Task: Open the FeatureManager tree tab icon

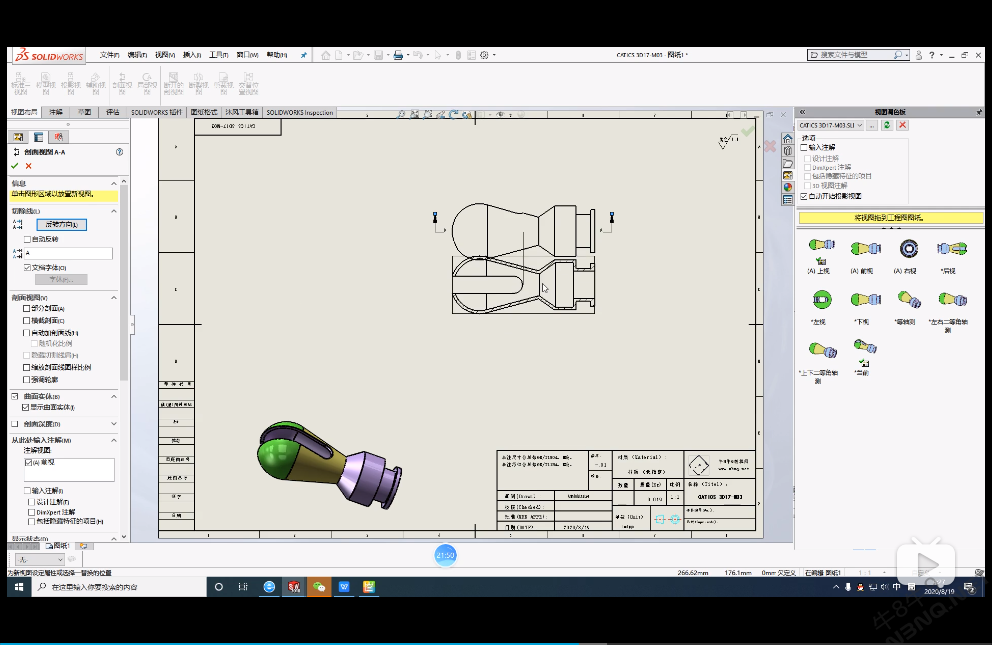Action: (x=18, y=137)
